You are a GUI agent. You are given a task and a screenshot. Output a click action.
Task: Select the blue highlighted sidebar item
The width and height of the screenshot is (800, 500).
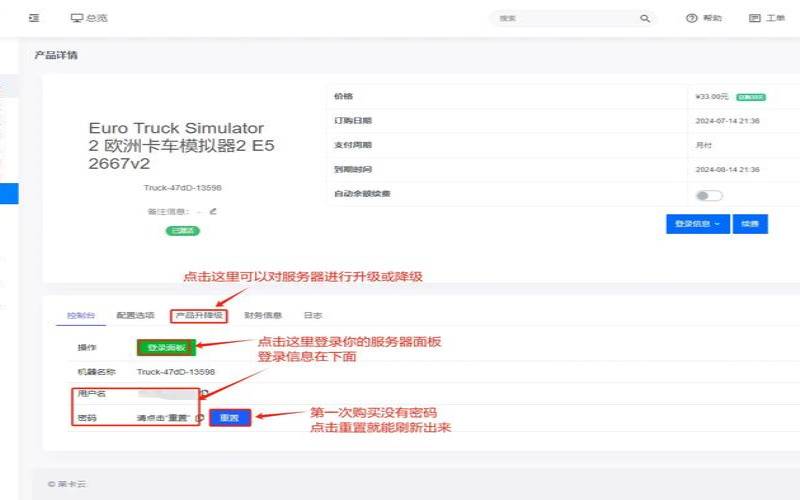(9, 193)
